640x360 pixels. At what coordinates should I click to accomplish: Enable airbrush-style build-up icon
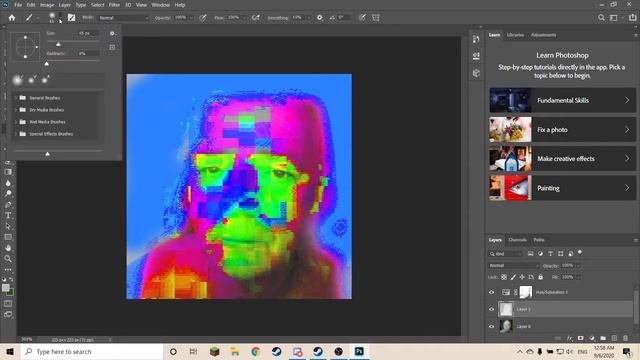tap(256, 18)
